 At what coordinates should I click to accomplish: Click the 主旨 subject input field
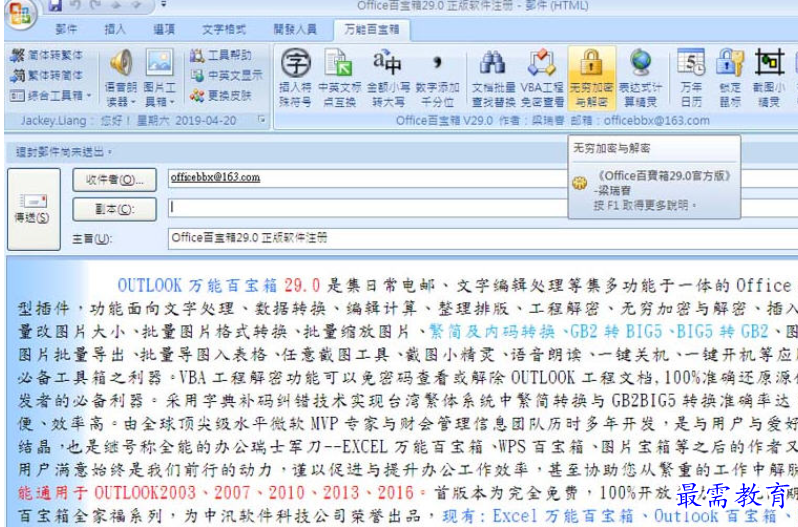tap(482, 238)
